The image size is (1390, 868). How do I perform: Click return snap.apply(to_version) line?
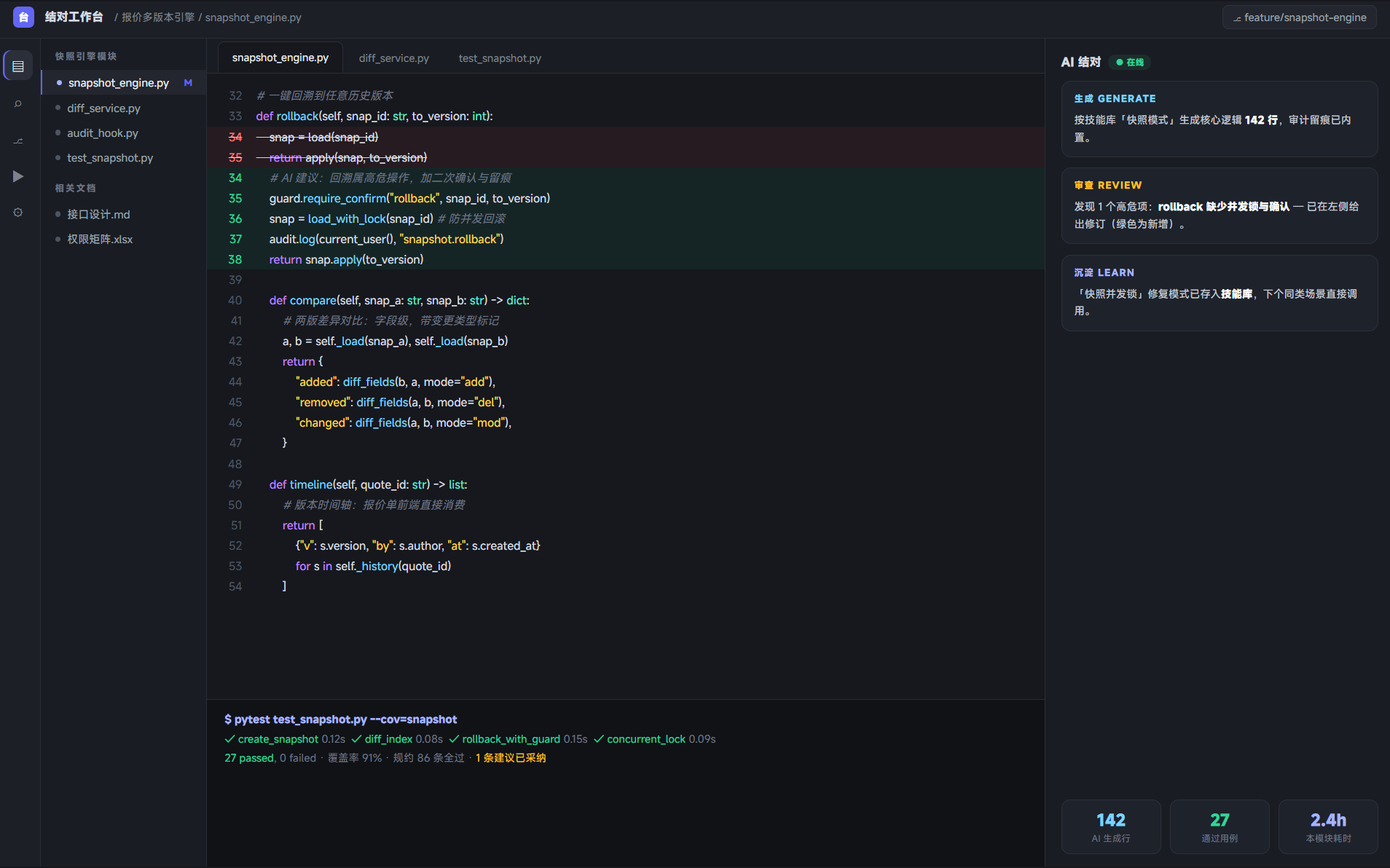625,259
